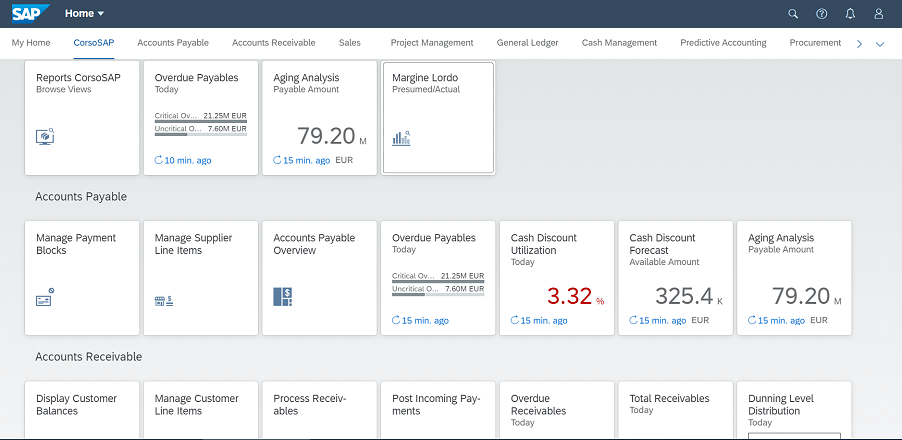Refresh Cash Discount Forecast tile icon
The height and width of the screenshot is (440, 902).
(x=633, y=320)
